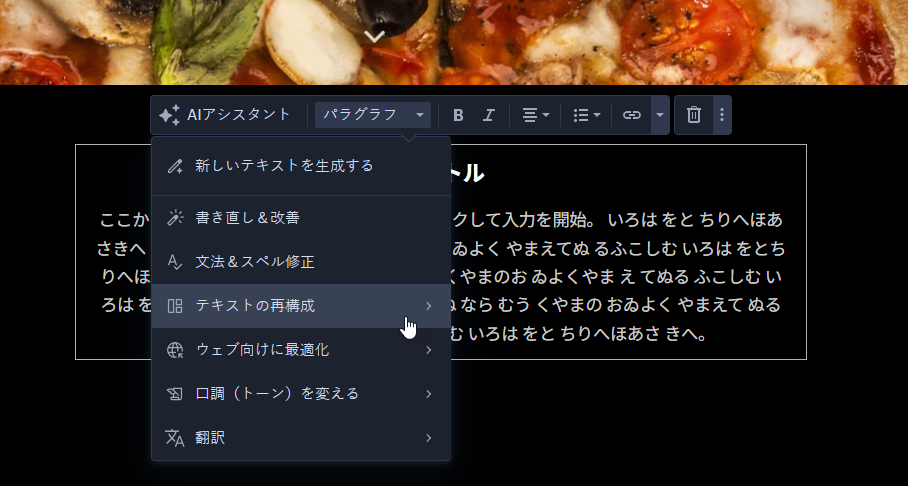
Task: Open テキストの再構成 submenu
Action: point(301,306)
